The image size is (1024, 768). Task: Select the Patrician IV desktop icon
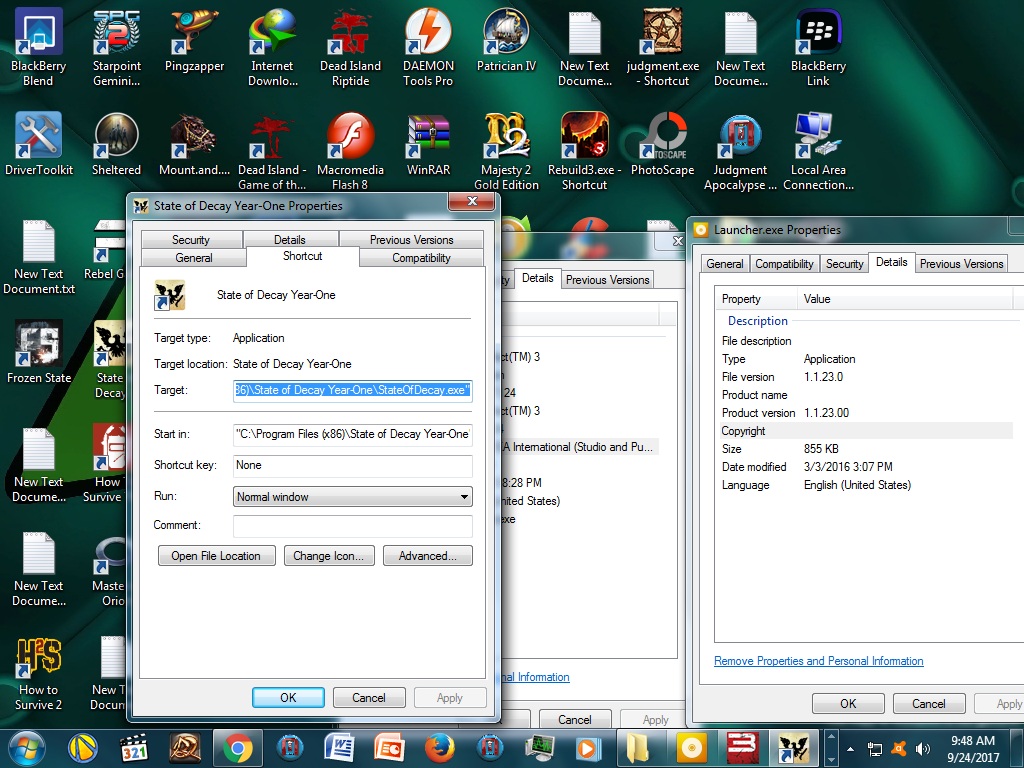click(x=506, y=40)
